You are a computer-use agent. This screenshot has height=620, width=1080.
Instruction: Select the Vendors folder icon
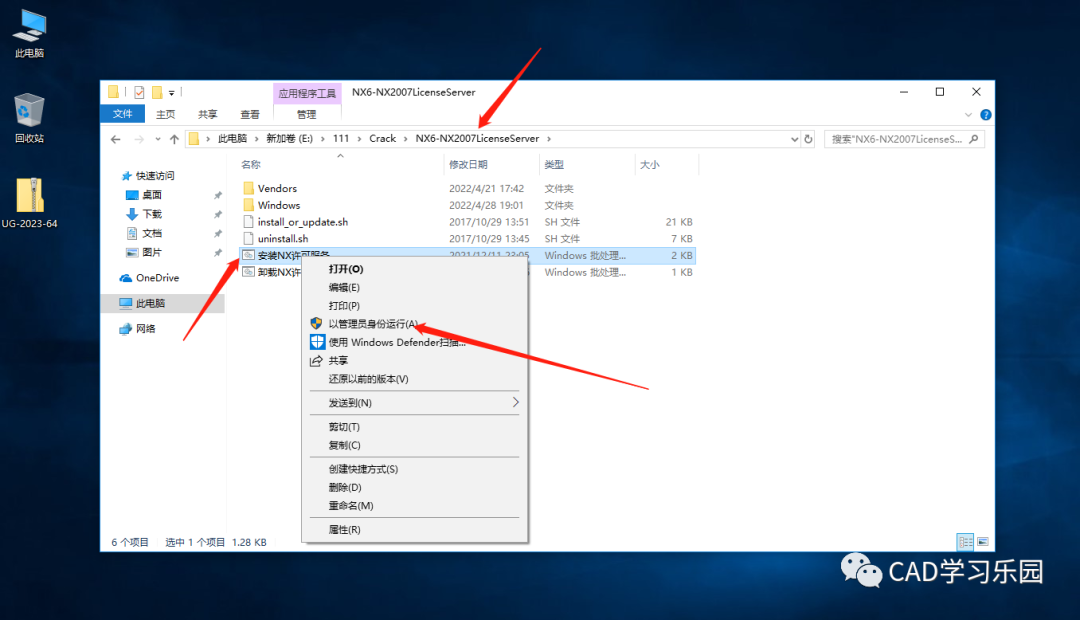pyautogui.click(x=249, y=188)
